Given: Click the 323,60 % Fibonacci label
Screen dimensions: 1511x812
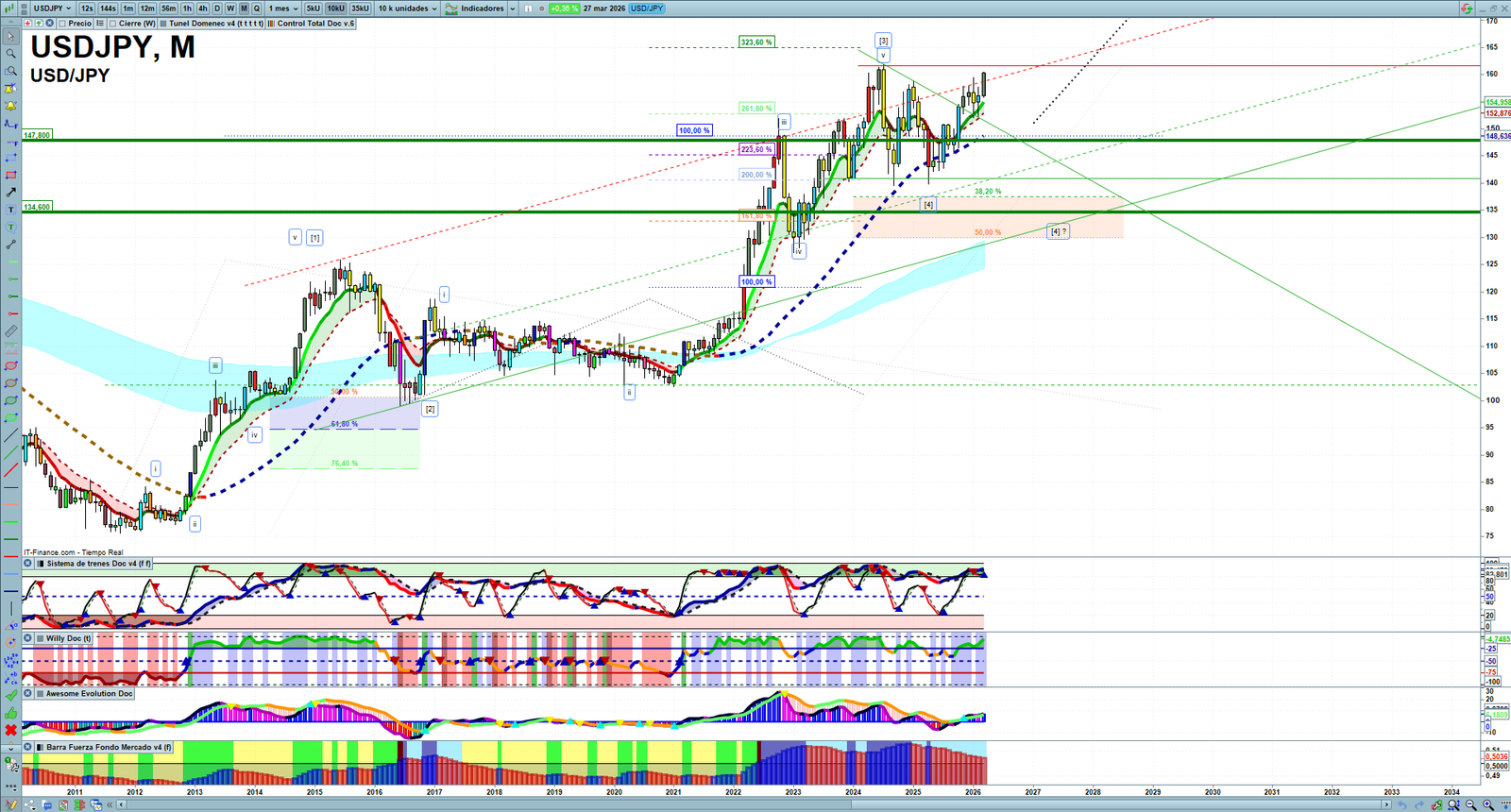Looking at the screenshot, I should coord(756,42).
